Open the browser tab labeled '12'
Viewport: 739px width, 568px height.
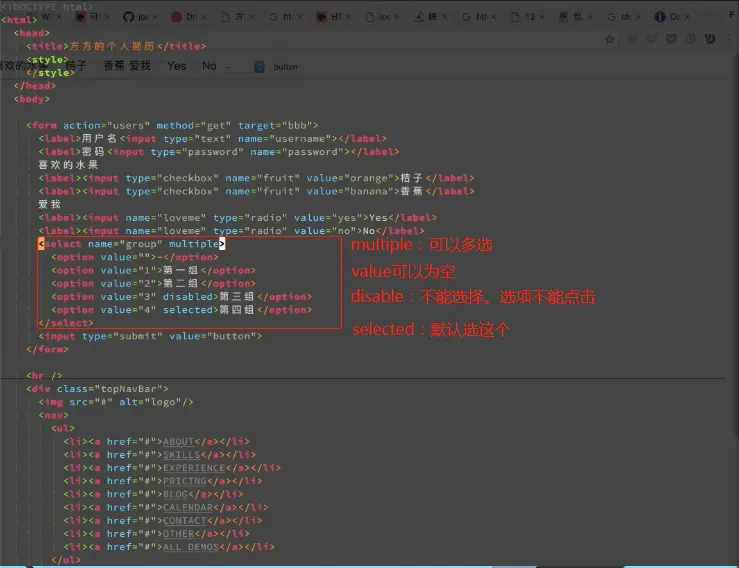click(528, 17)
